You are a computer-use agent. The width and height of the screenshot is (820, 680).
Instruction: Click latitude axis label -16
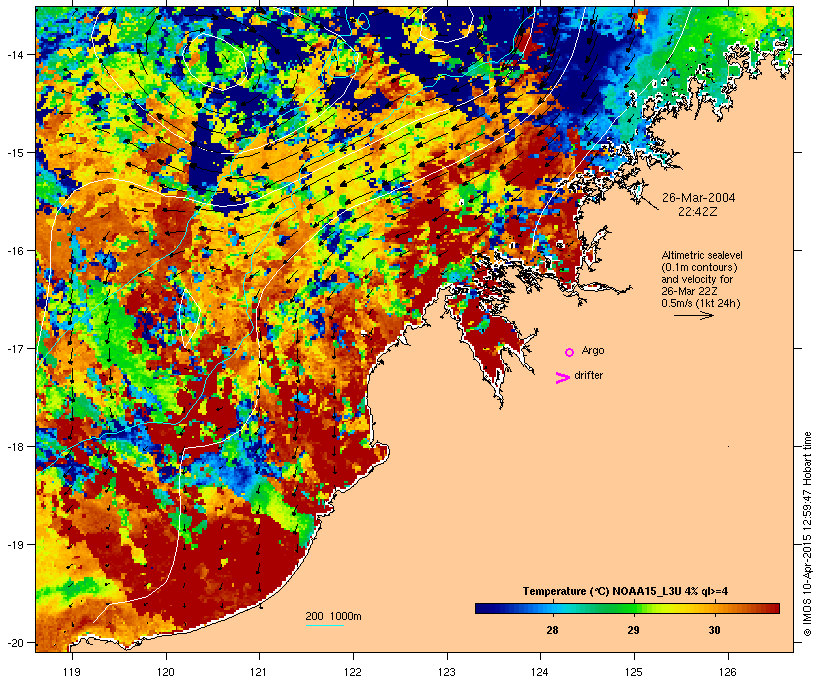pos(15,251)
